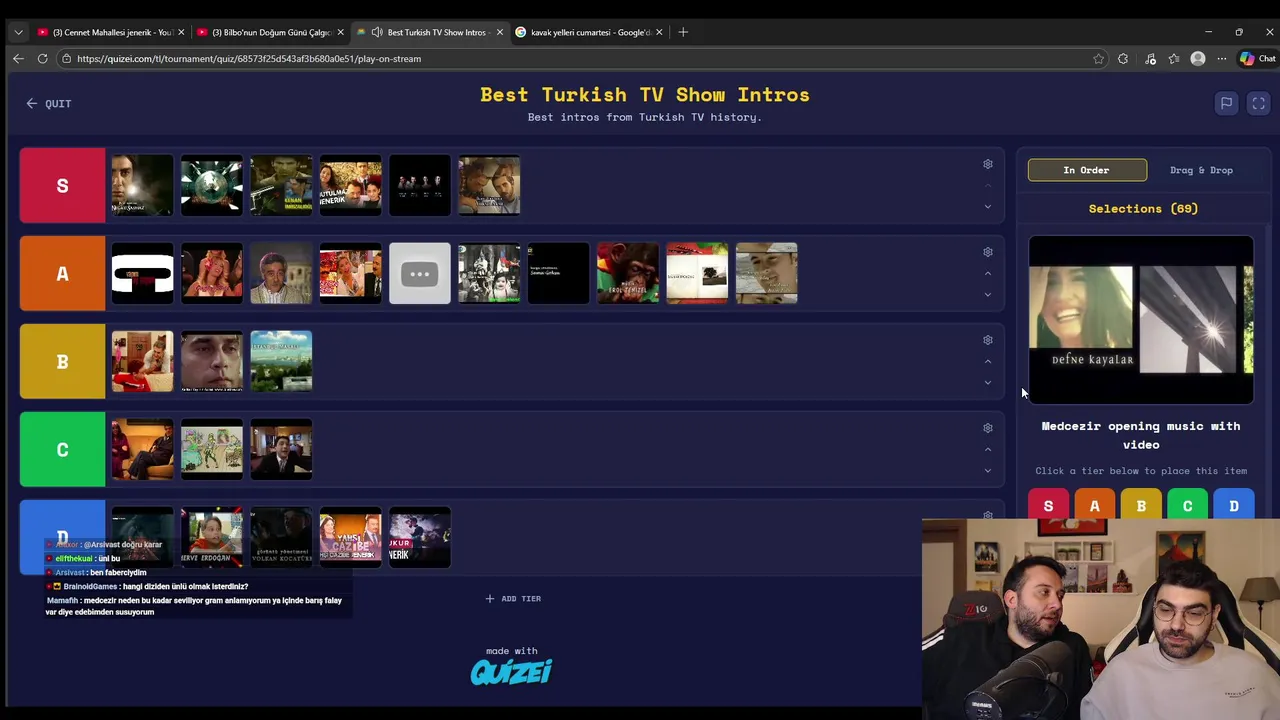Move the A tier down with chevron
This screenshot has height=720, width=1280.
(x=988, y=295)
